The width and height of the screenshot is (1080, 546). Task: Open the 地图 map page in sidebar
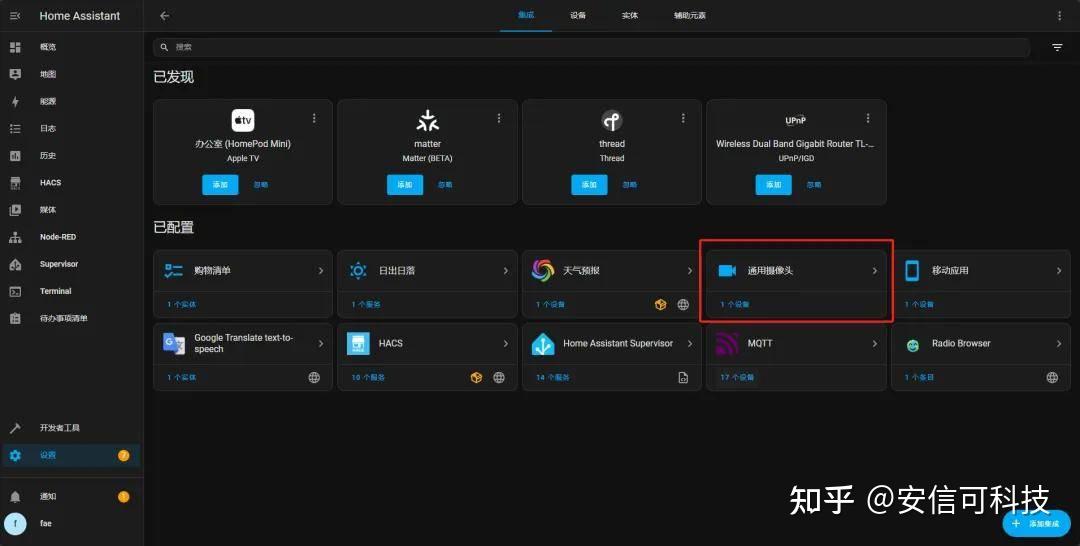[x=72, y=74]
